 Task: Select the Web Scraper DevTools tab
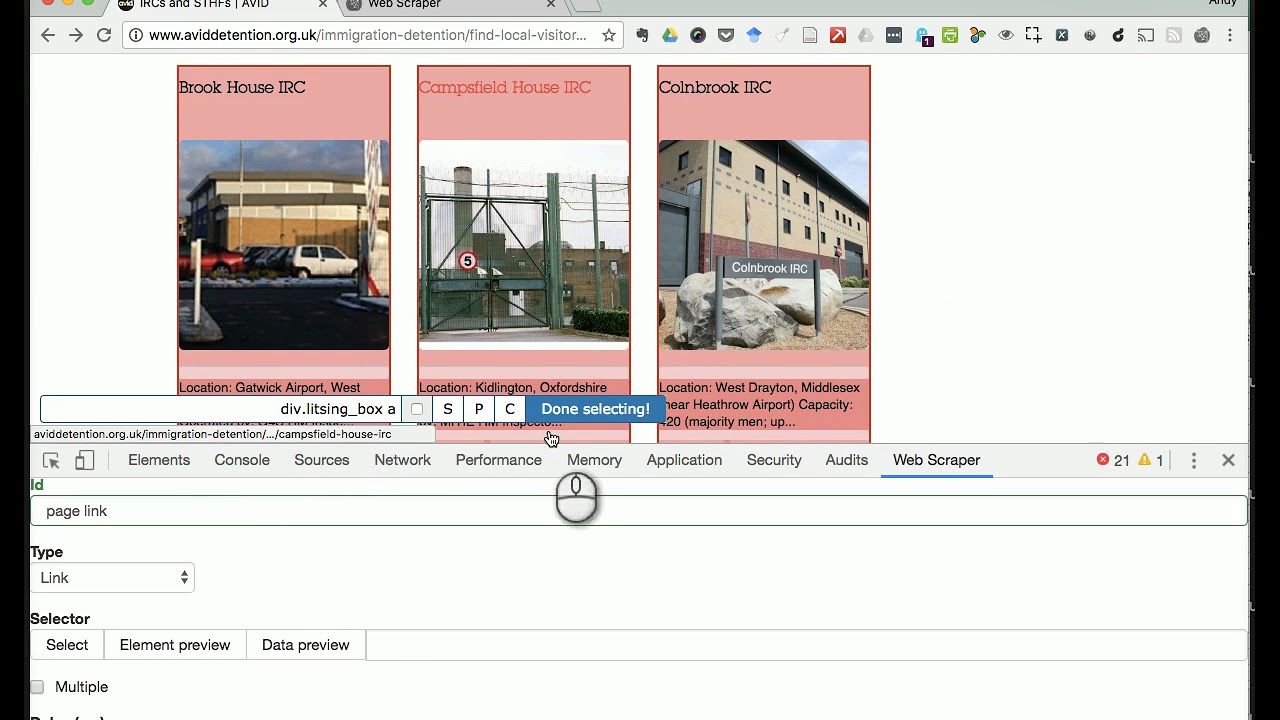(937, 460)
